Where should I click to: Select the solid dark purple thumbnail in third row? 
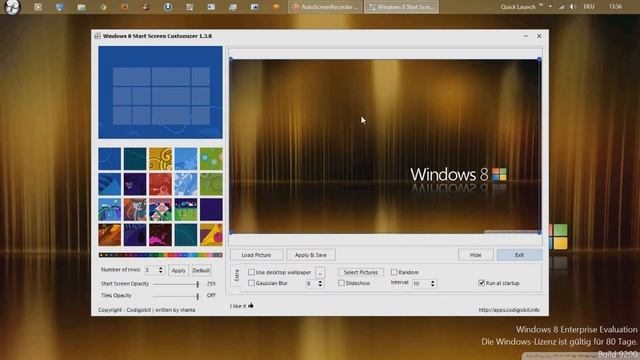(x=211, y=209)
